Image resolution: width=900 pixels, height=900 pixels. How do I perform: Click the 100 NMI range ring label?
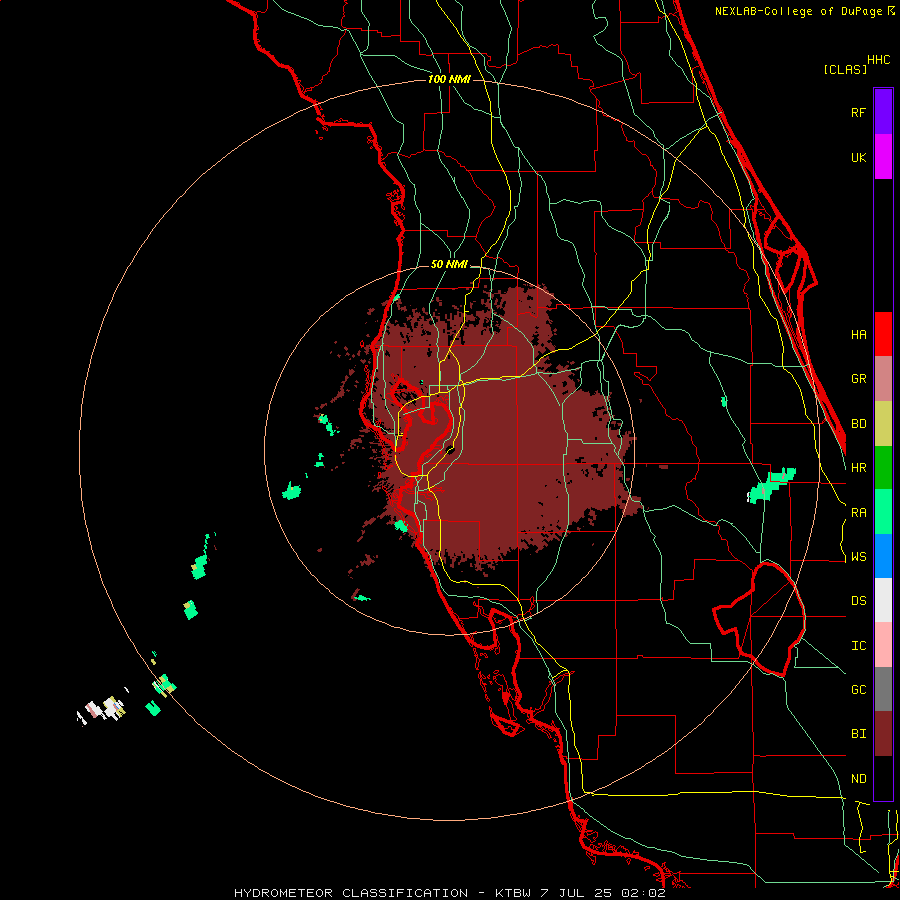pos(449,79)
